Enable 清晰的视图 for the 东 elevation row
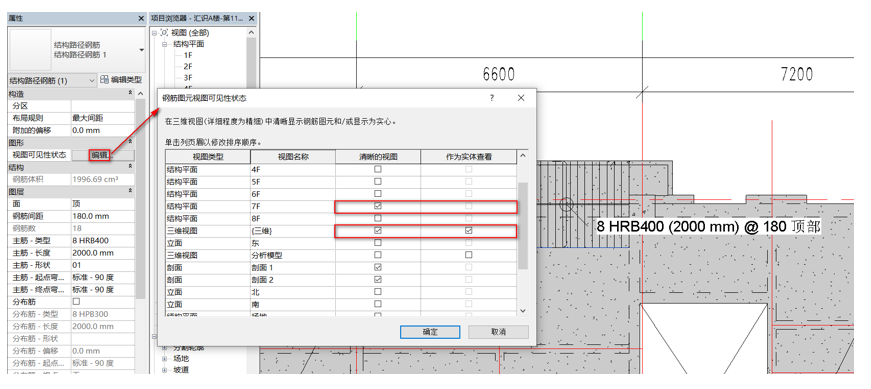Image resolution: width=871 pixels, height=389 pixels. tap(378, 242)
